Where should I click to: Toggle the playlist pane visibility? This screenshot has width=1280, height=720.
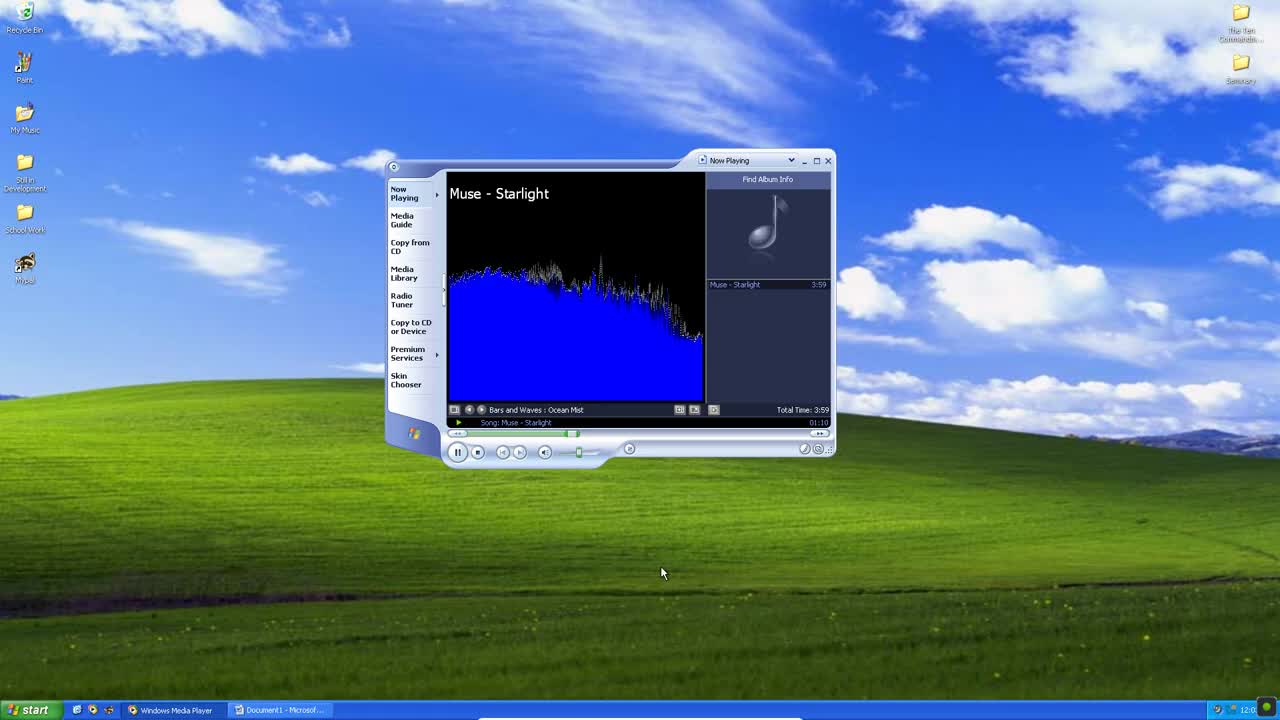click(713, 409)
